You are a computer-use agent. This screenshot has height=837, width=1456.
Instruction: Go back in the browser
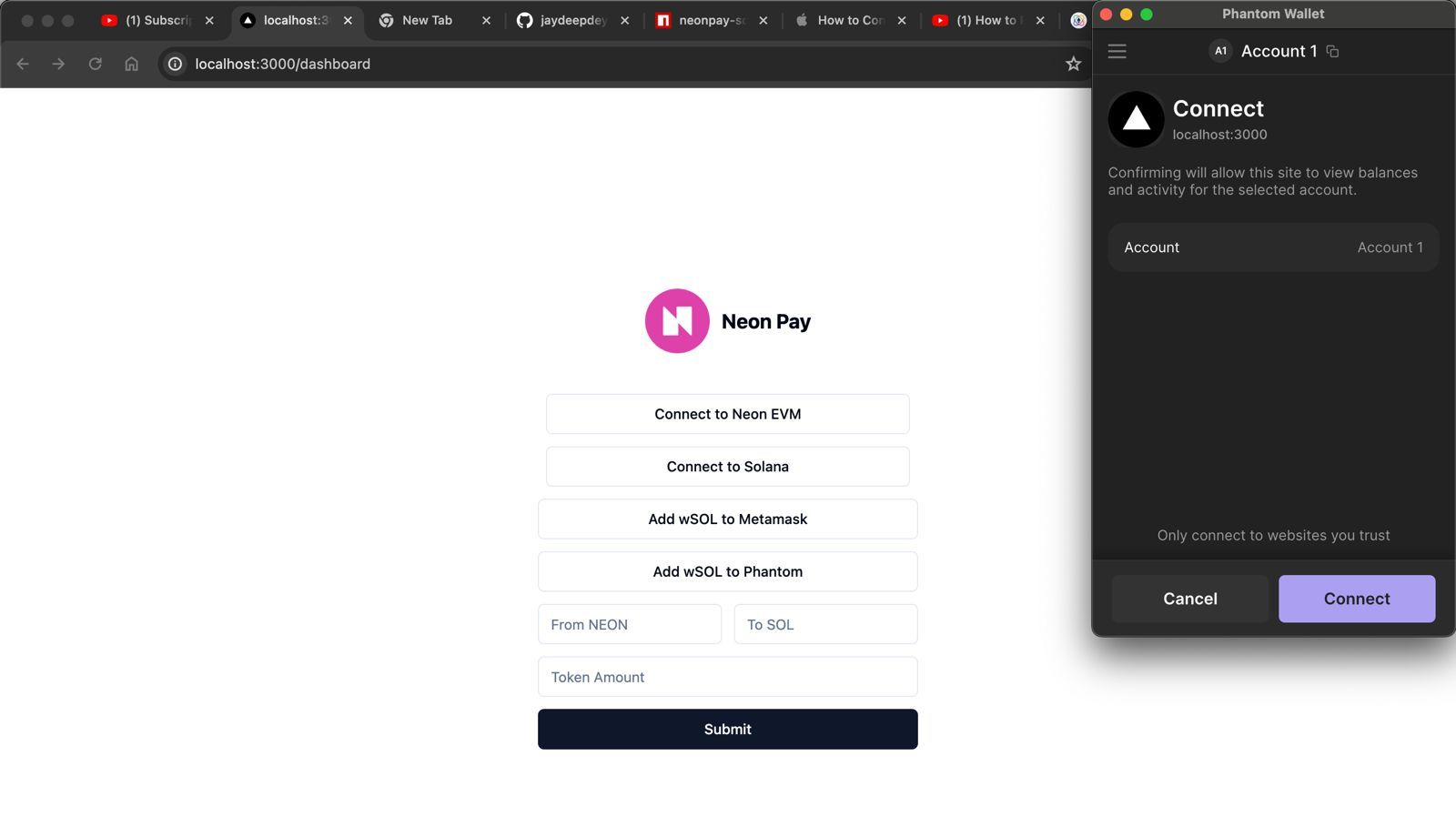23,64
